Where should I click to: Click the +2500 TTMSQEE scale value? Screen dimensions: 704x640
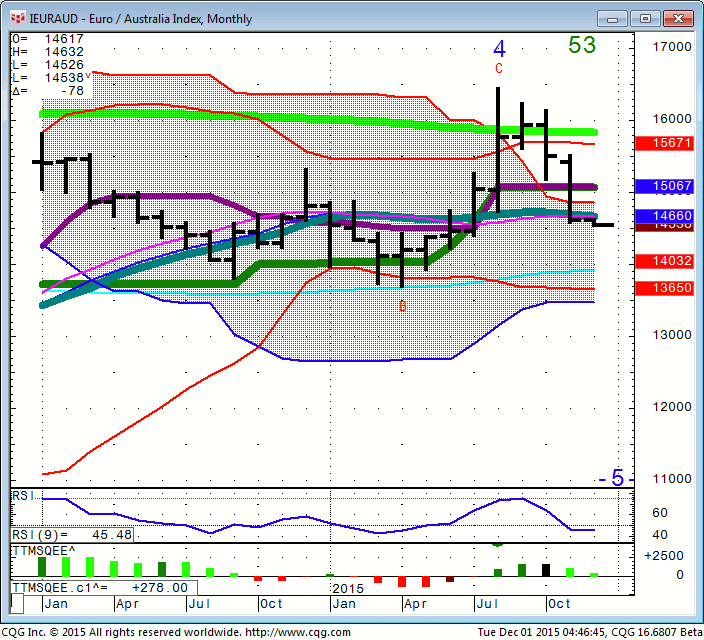tap(664, 556)
